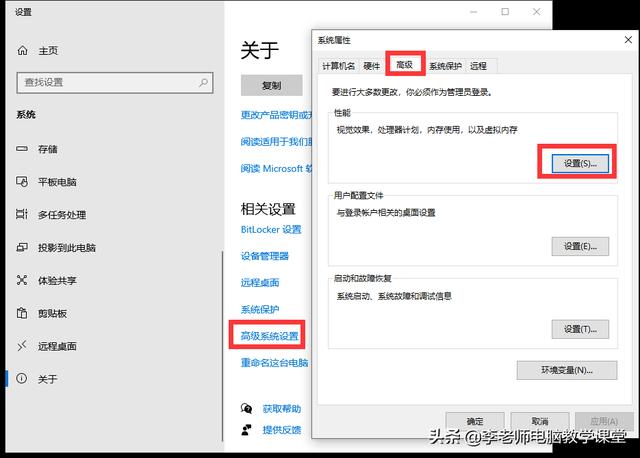Open Projecting to this PC (投影到此电脑) icon
This screenshot has height=458, width=640.
(22, 248)
